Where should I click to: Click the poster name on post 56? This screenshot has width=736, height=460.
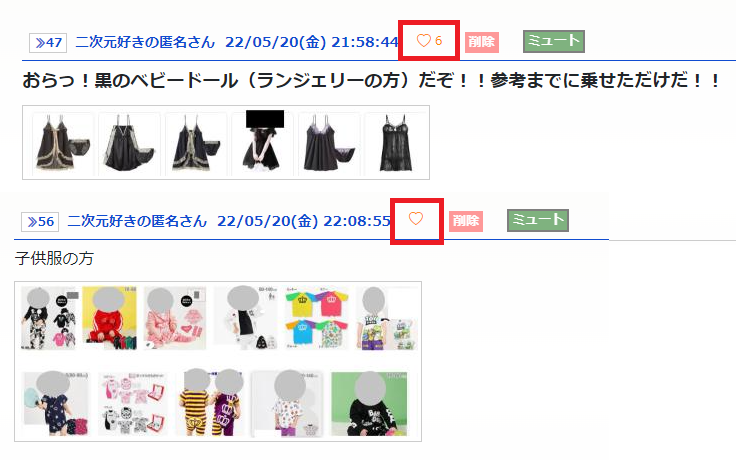pyautogui.click(x=137, y=221)
